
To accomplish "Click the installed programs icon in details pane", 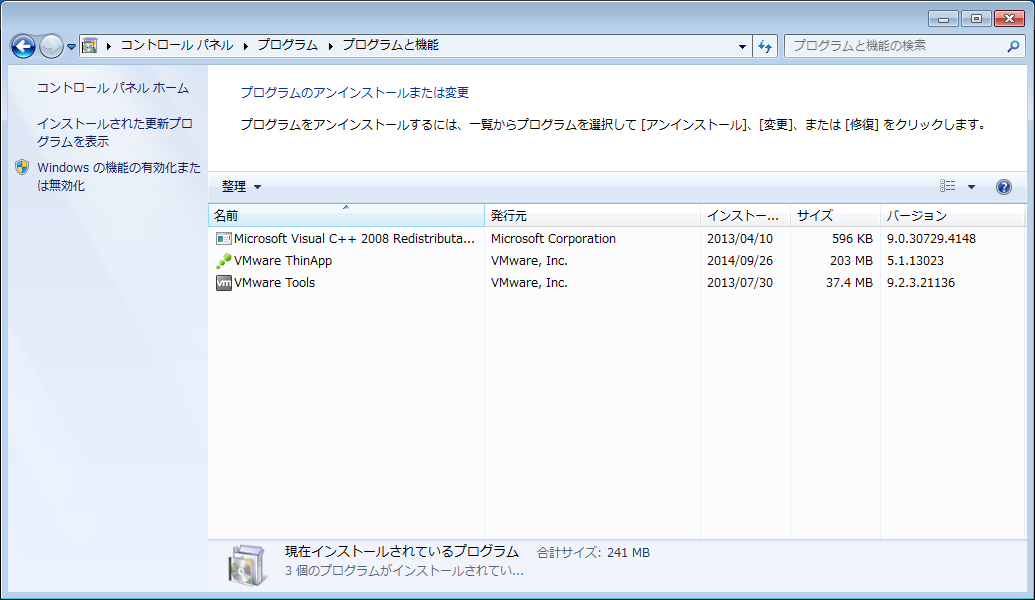I will click(248, 565).
